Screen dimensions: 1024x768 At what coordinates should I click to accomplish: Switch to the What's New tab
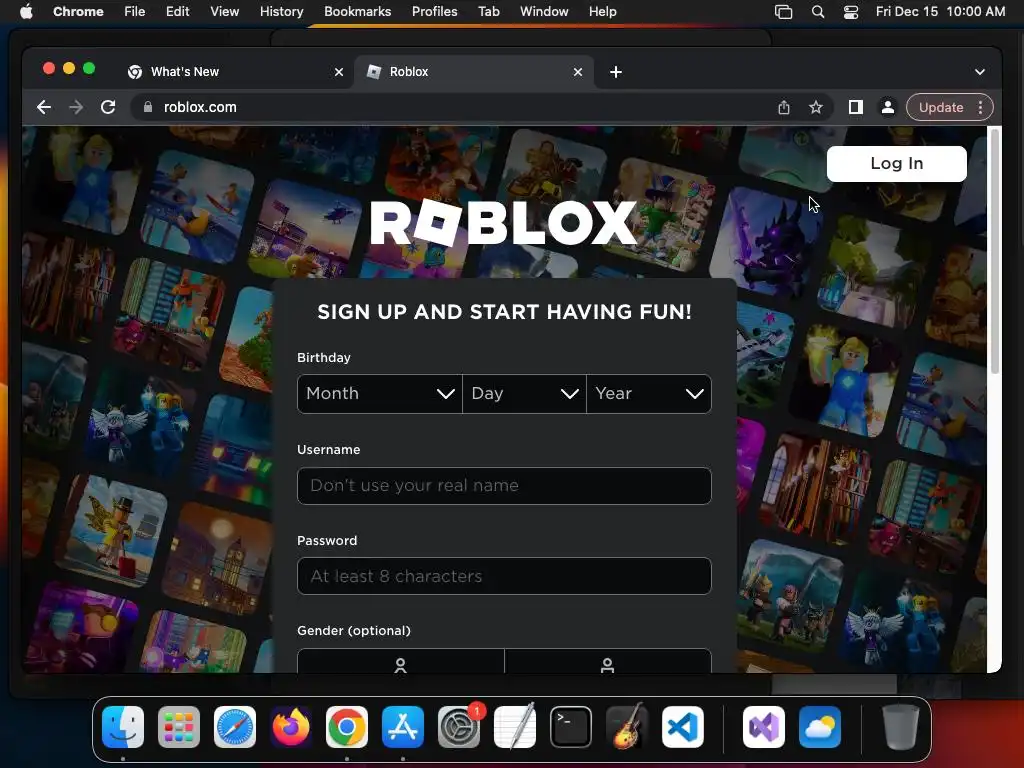(x=235, y=72)
